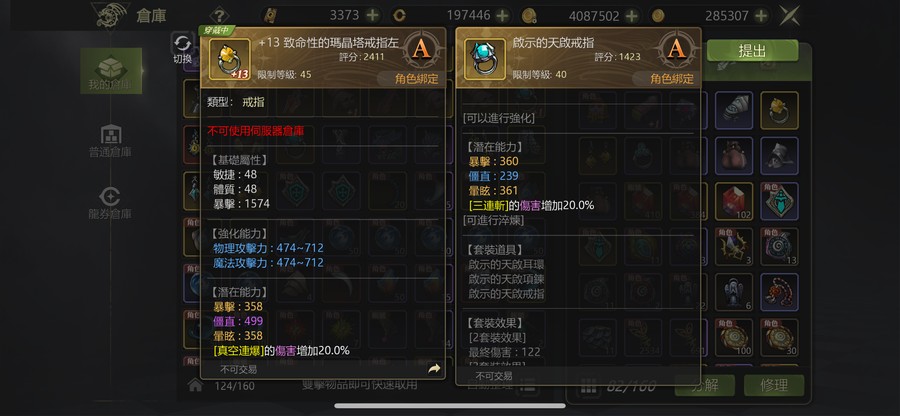
Task: Select the red crystal item with 102
Action: tap(734, 201)
